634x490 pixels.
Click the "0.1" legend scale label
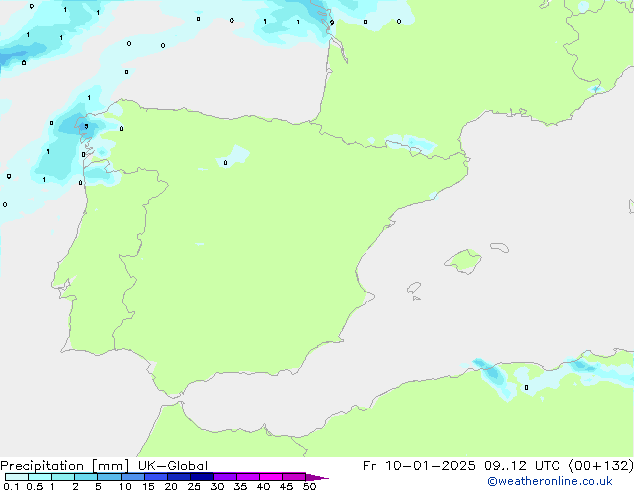click(x=11, y=486)
